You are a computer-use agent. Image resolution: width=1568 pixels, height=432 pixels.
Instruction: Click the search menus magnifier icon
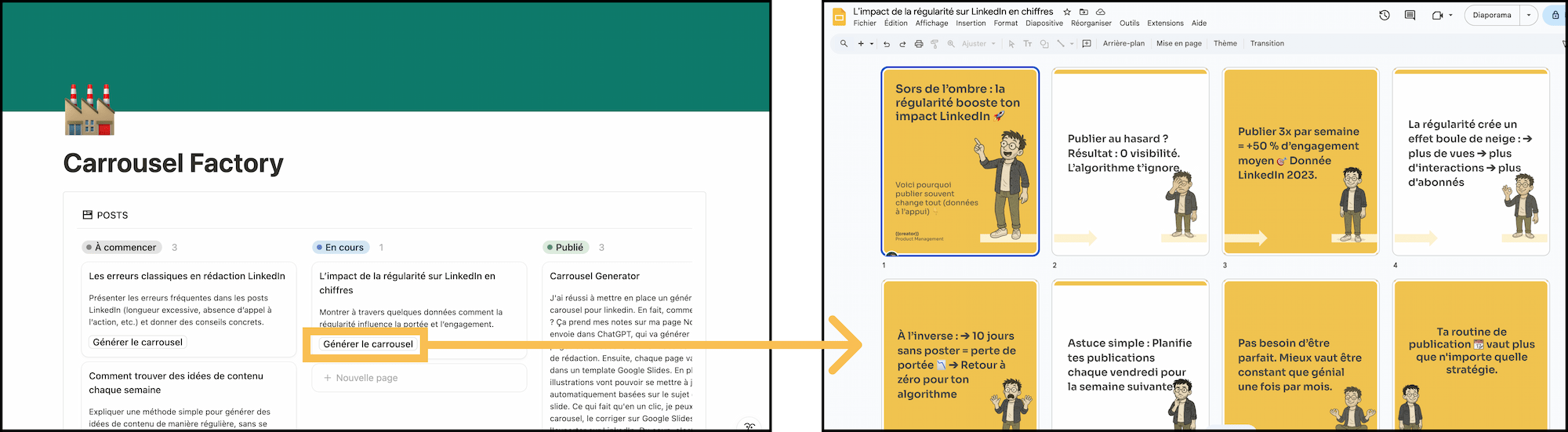[844, 44]
